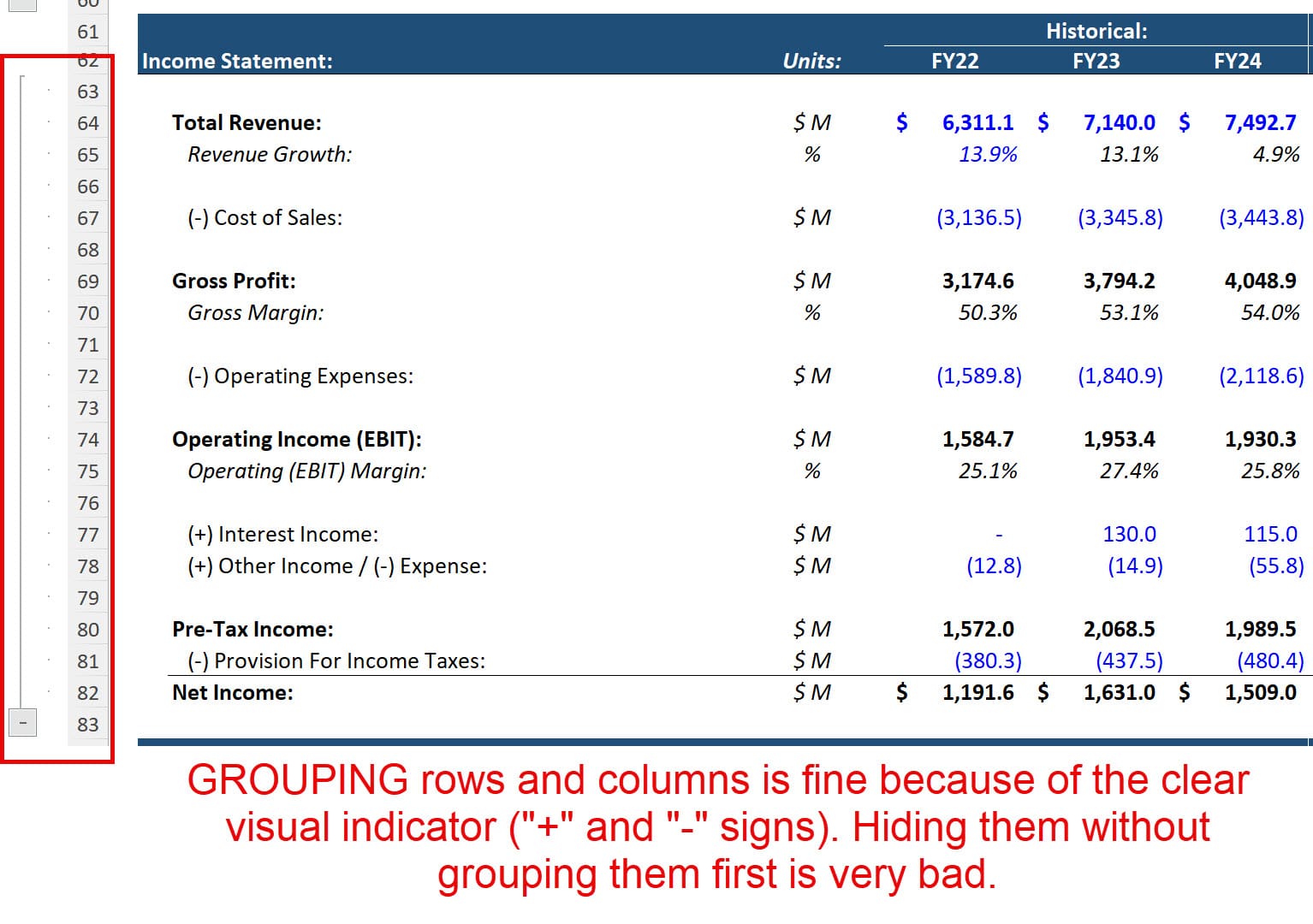This screenshot has height=924, width=1313.
Task: Select the Cost of Sales FY24 value
Action: click(1260, 217)
